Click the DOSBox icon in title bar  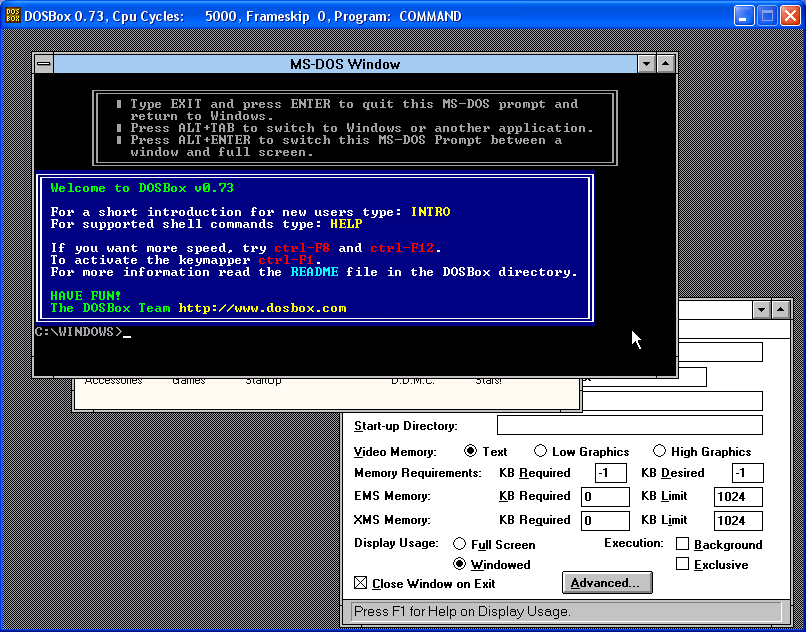13,16
